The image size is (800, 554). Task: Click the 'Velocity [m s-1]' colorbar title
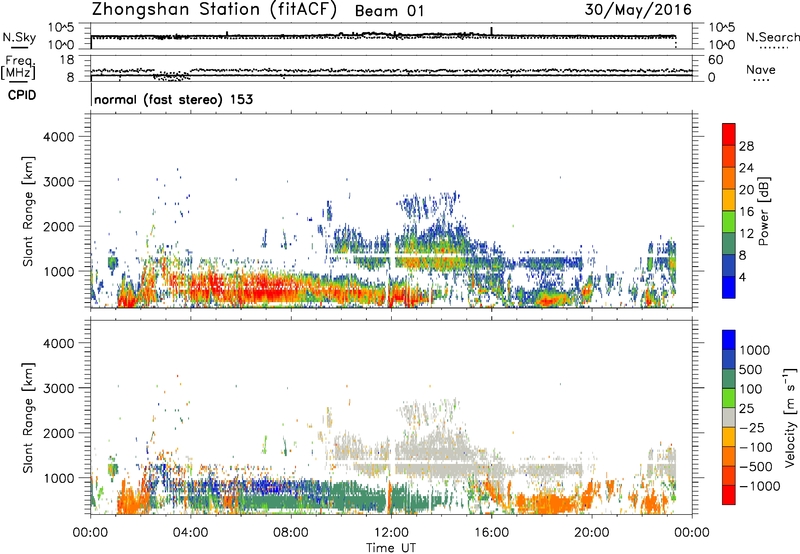coord(790,417)
